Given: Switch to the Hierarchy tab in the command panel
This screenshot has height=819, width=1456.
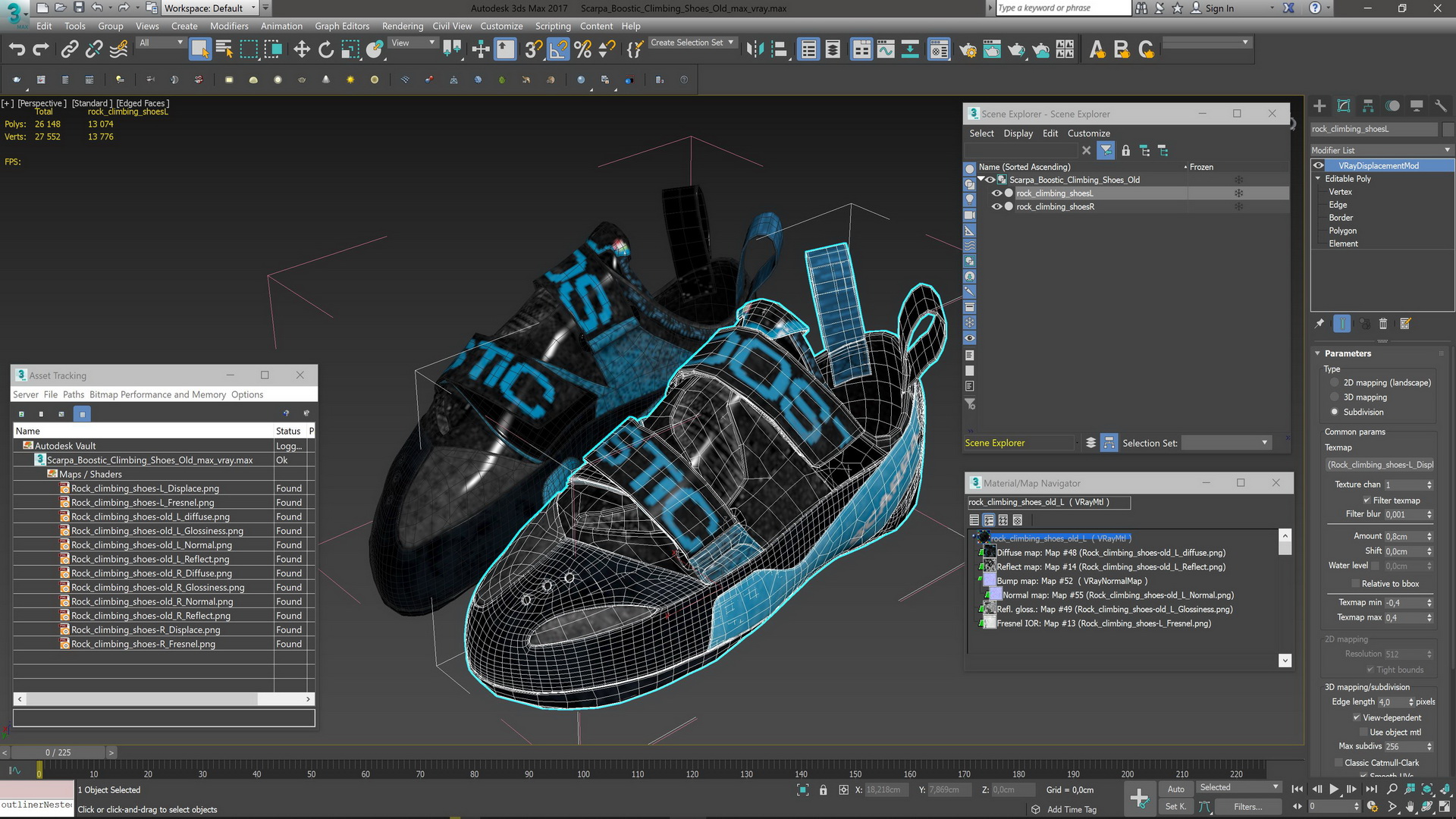Looking at the screenshot, I should click(1368, 106).
